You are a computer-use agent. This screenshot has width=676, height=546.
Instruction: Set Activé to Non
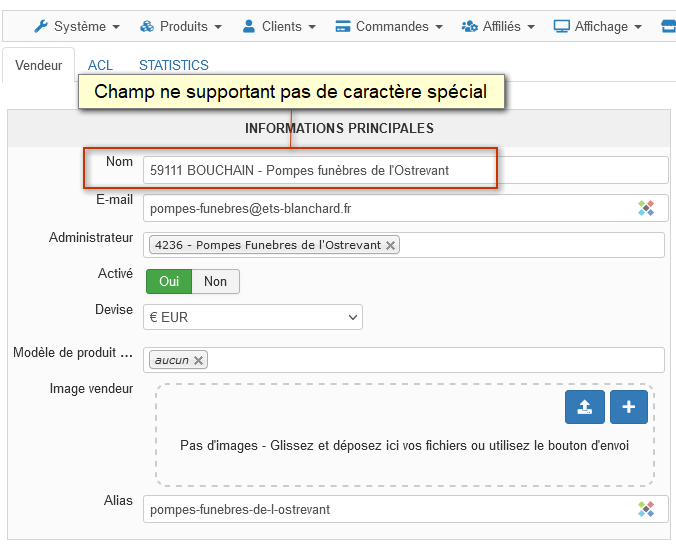[215, 281]
